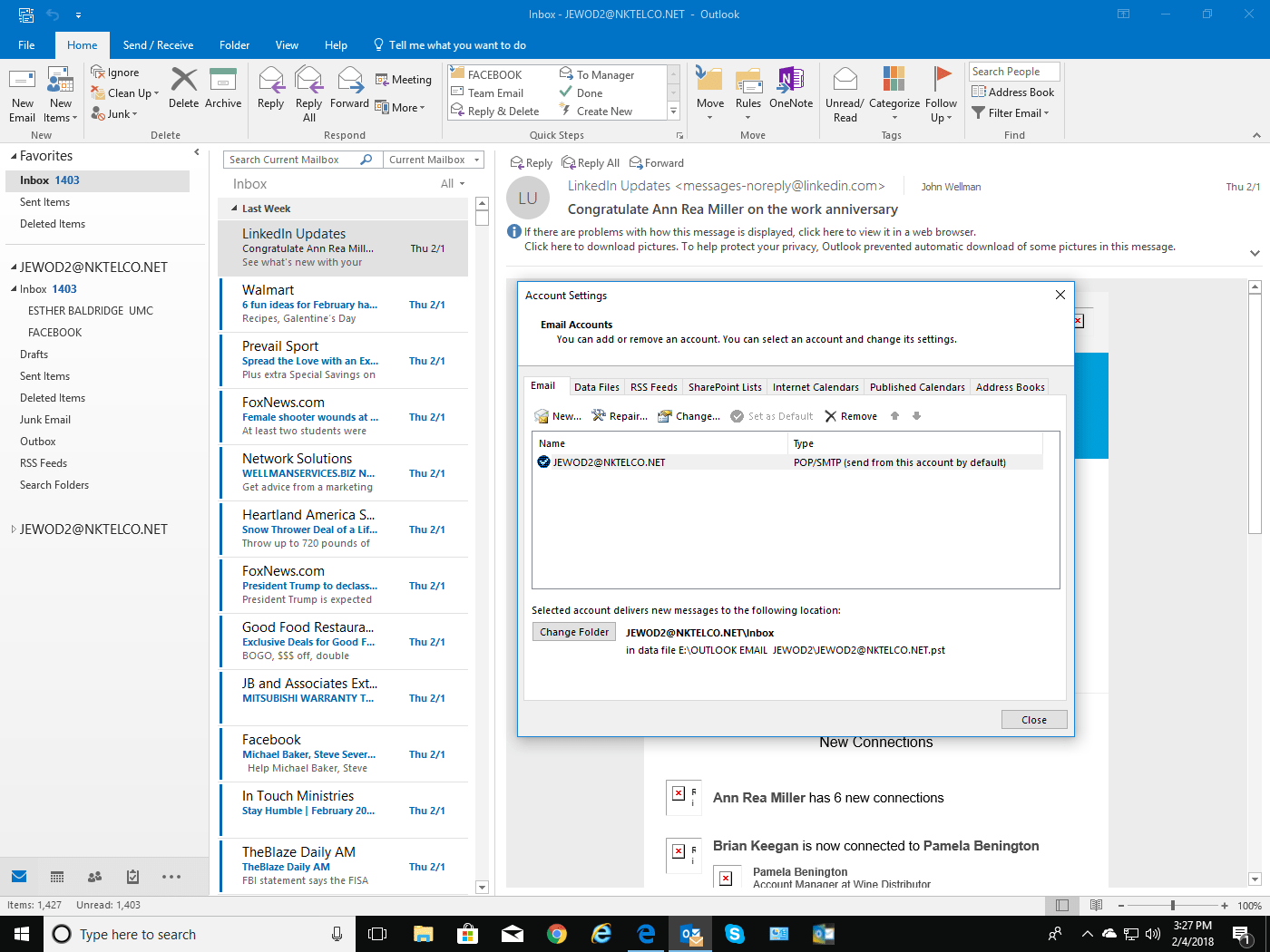This screenshot has width=1270, height=952.
Task: Open the Current Mailbox search scope dropdown
Action: pyautogui.click(x=433, y=159)
